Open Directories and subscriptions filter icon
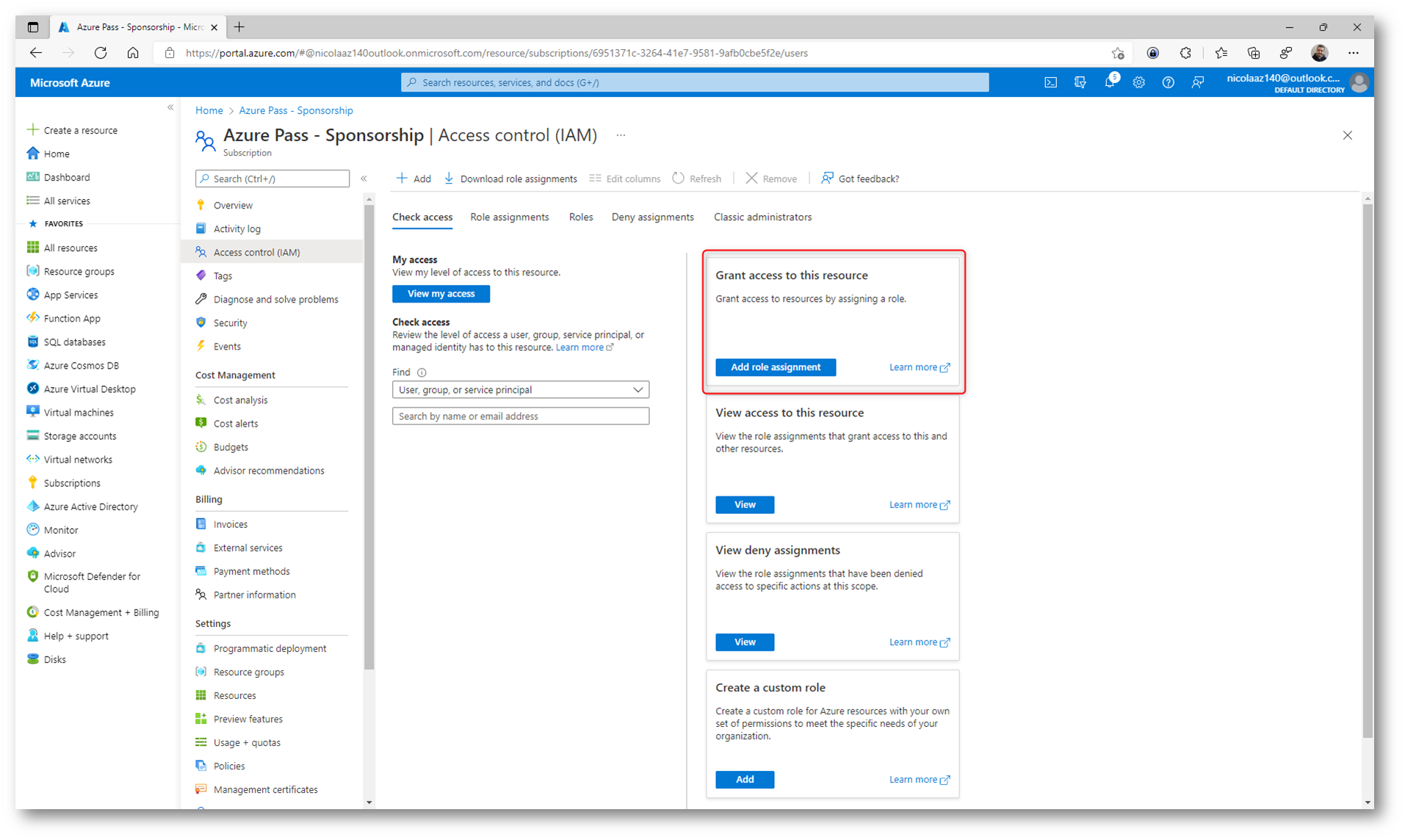 1080,83
